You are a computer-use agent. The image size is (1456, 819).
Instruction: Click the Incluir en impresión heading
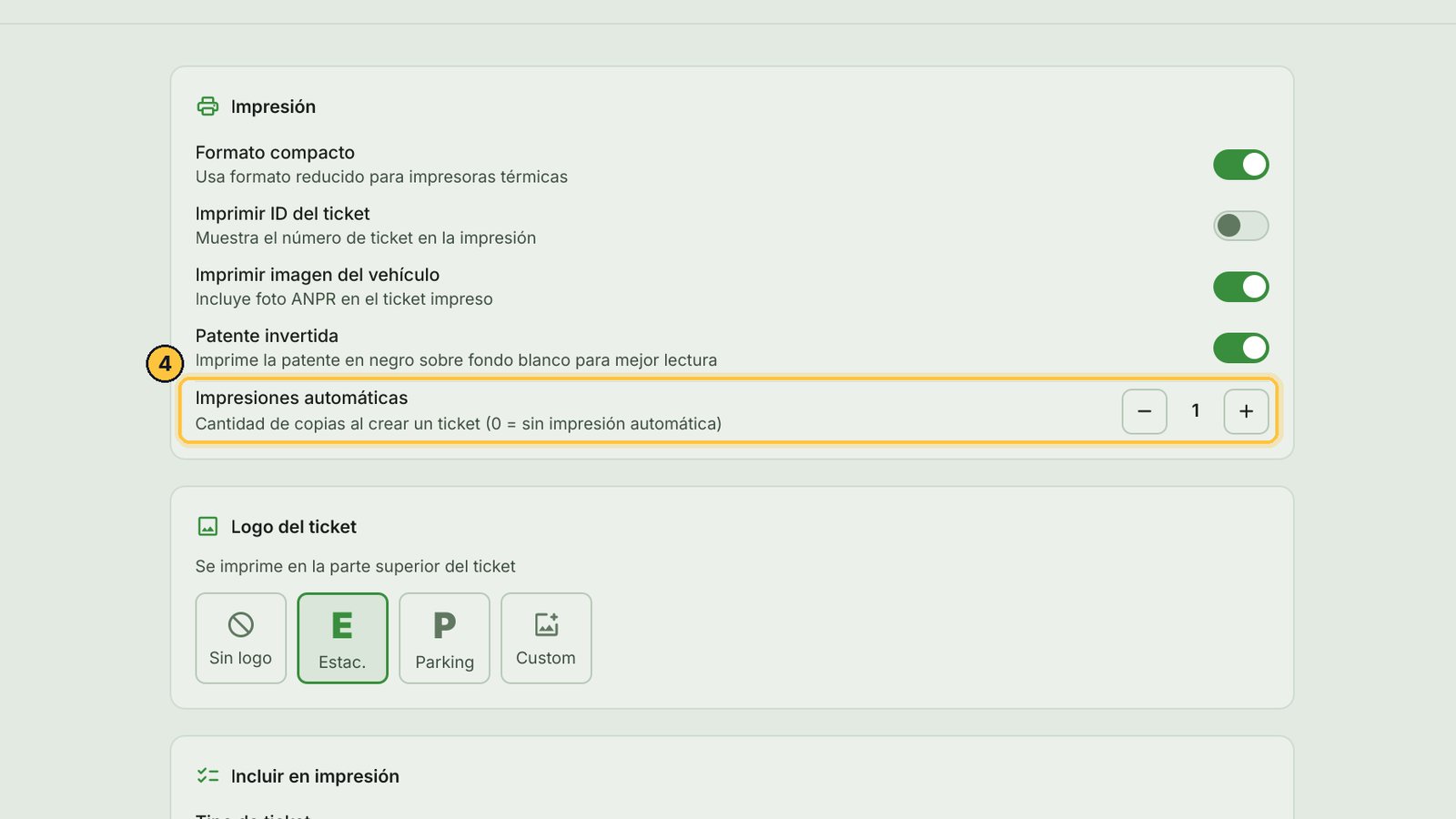tap(315, 776)
